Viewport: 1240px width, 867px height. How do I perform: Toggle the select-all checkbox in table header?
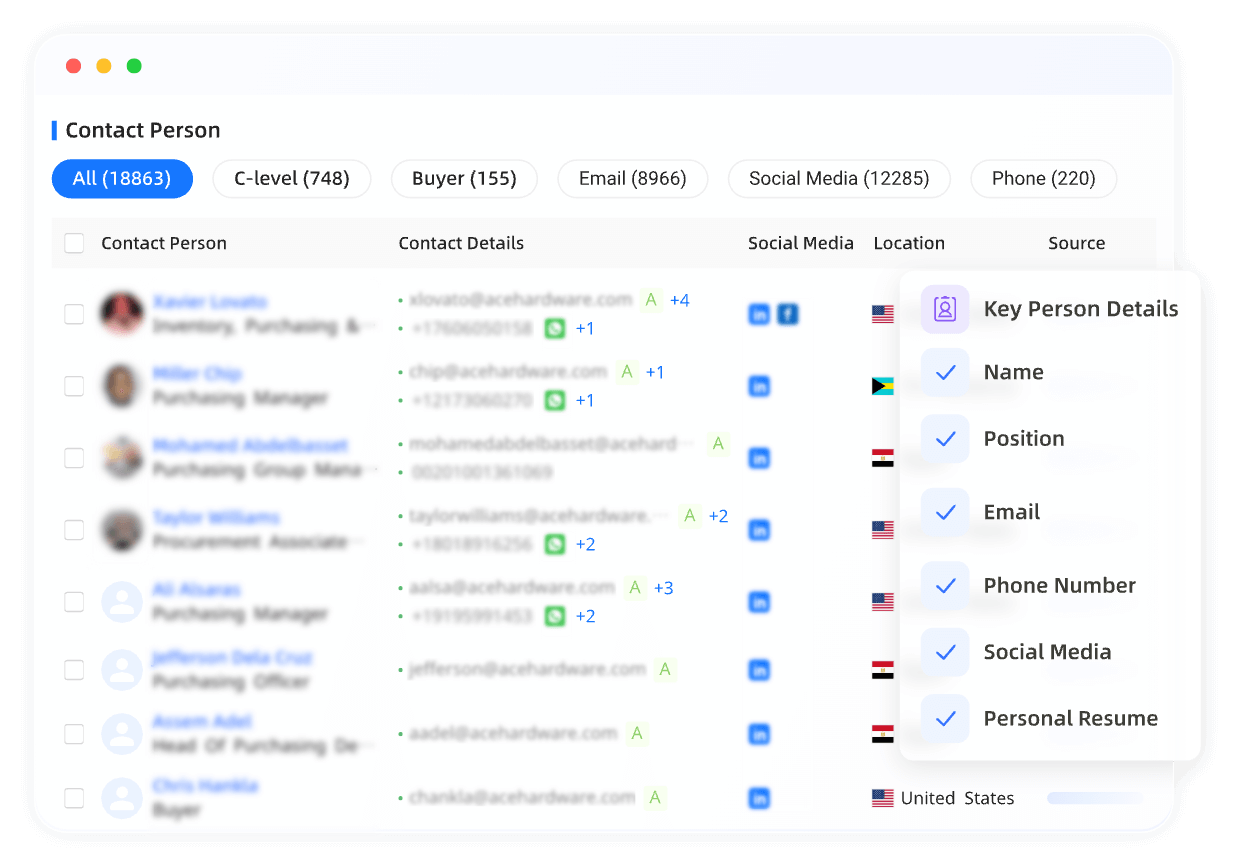pyautogui.click(x=74, y=243)
